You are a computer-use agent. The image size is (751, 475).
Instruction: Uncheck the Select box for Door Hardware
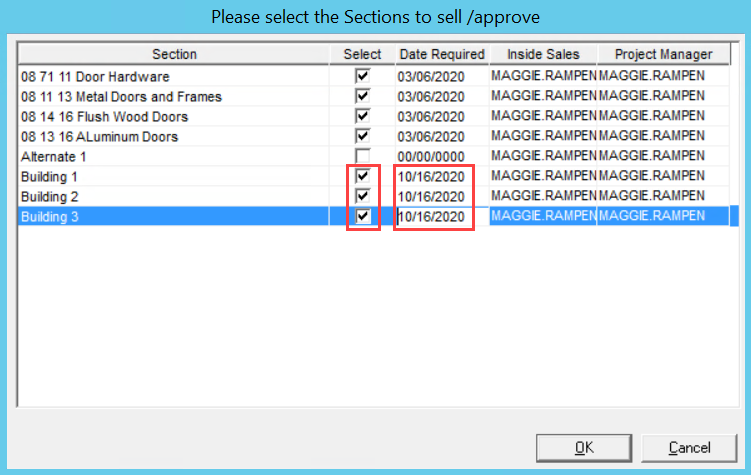tap(363, 76)
